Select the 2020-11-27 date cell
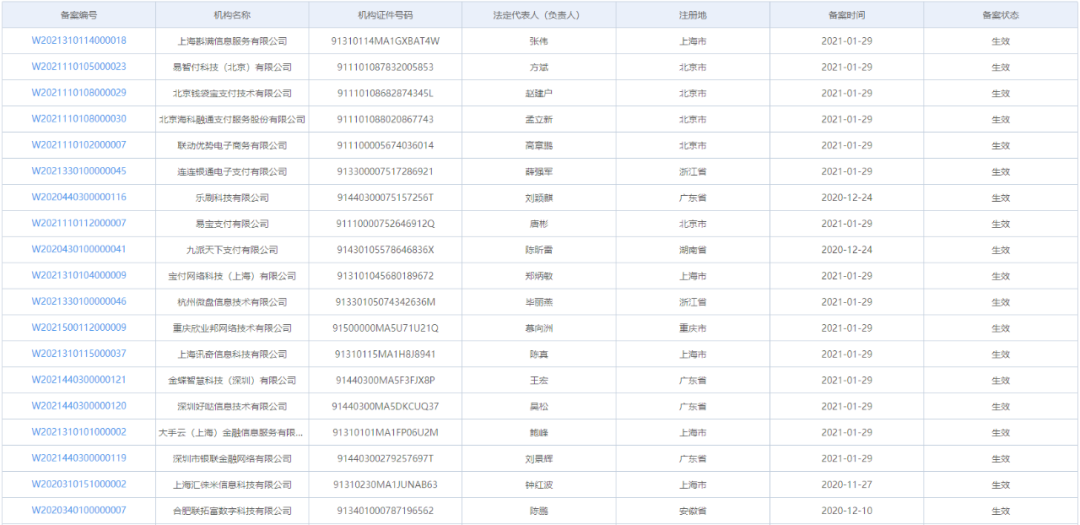1080x525 pixels. pyautogui.click(x=846, y=484)
